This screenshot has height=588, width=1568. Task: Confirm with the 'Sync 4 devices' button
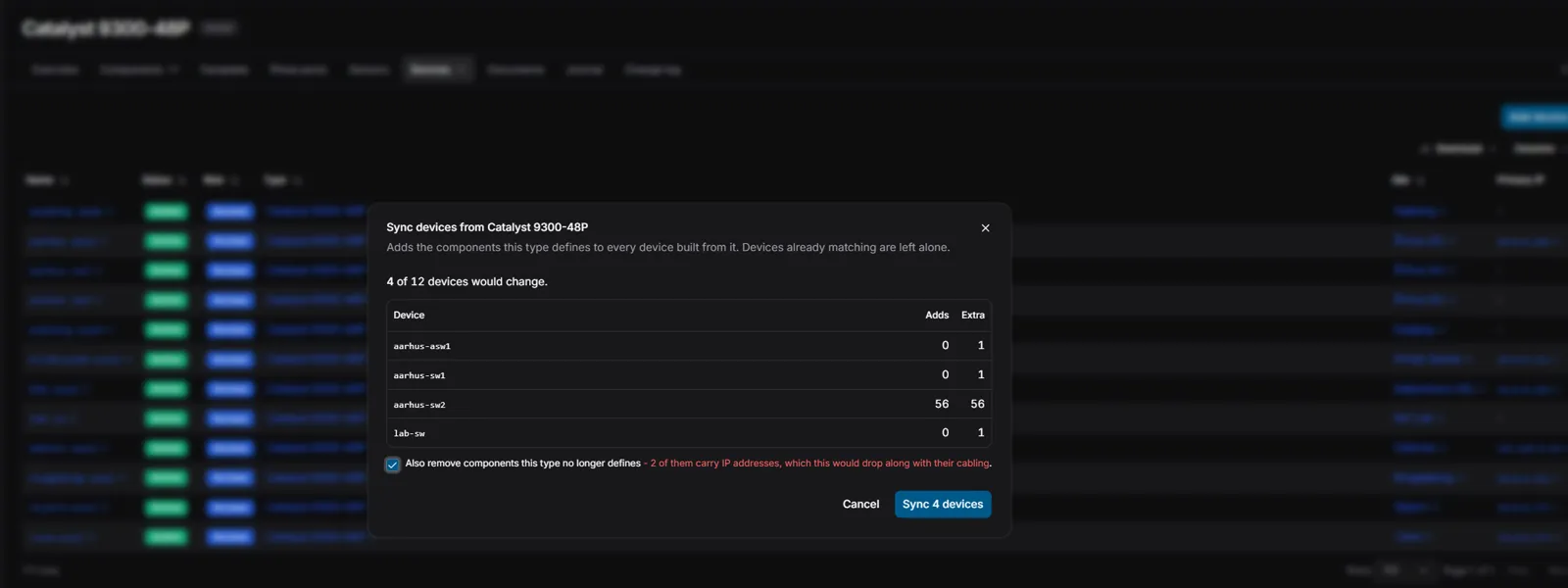coord(943,504)
